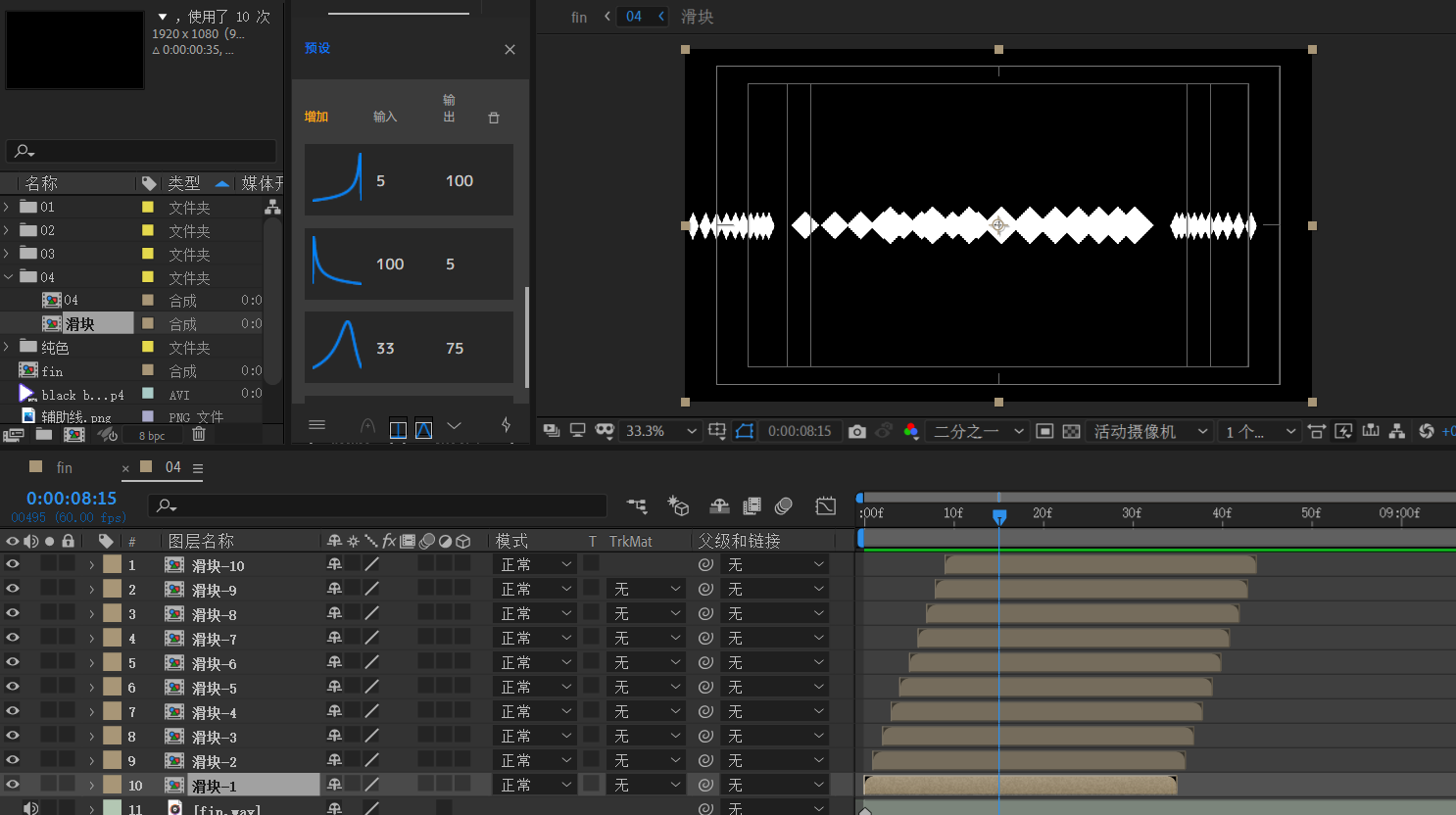Click show channel RGB color icon
The width and height of the screenshot is (1456, 815).
tap(911, 431)
